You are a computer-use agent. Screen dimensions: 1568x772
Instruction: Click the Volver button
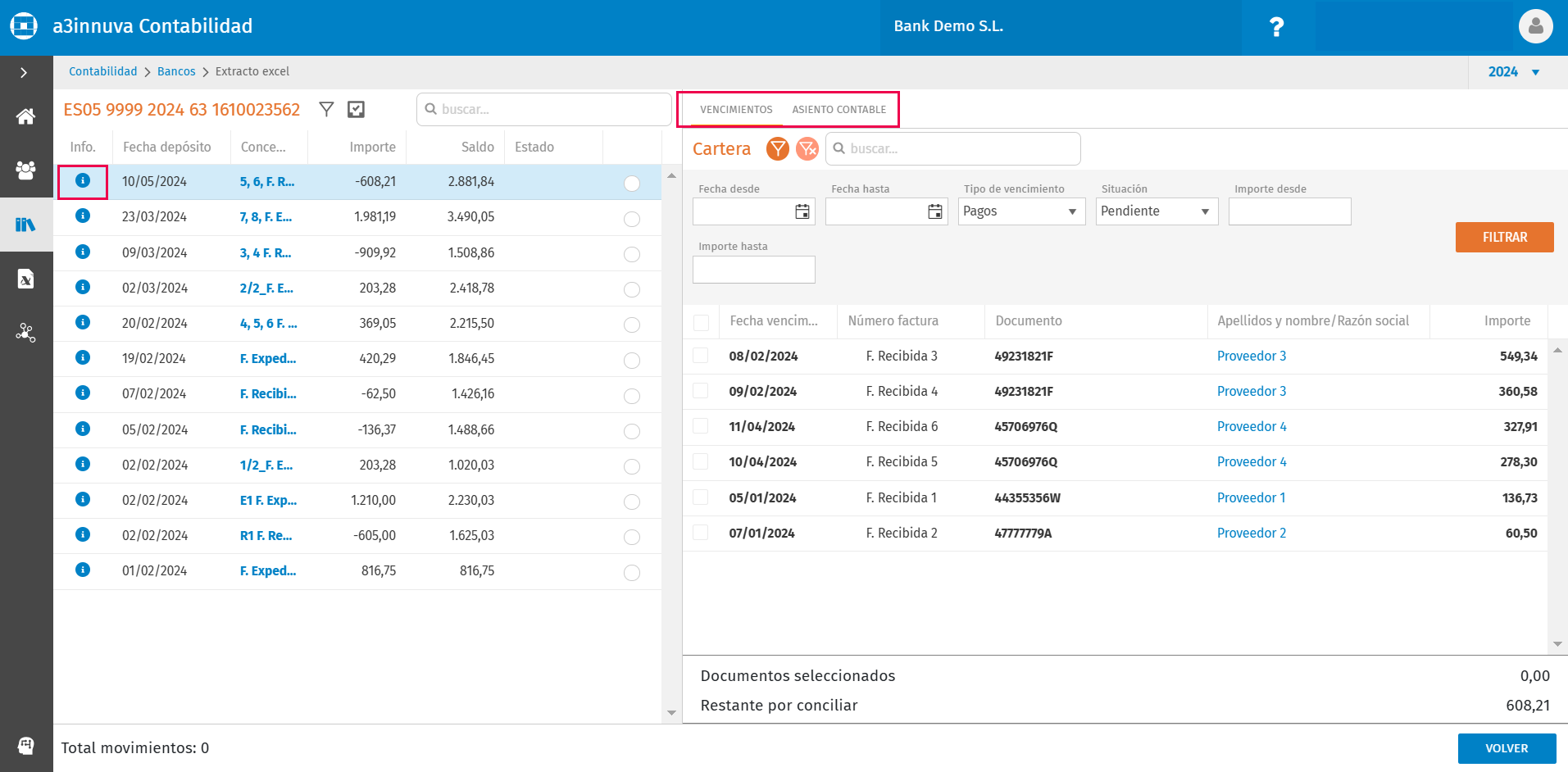pyautogui.click(x=1507, y=748)
